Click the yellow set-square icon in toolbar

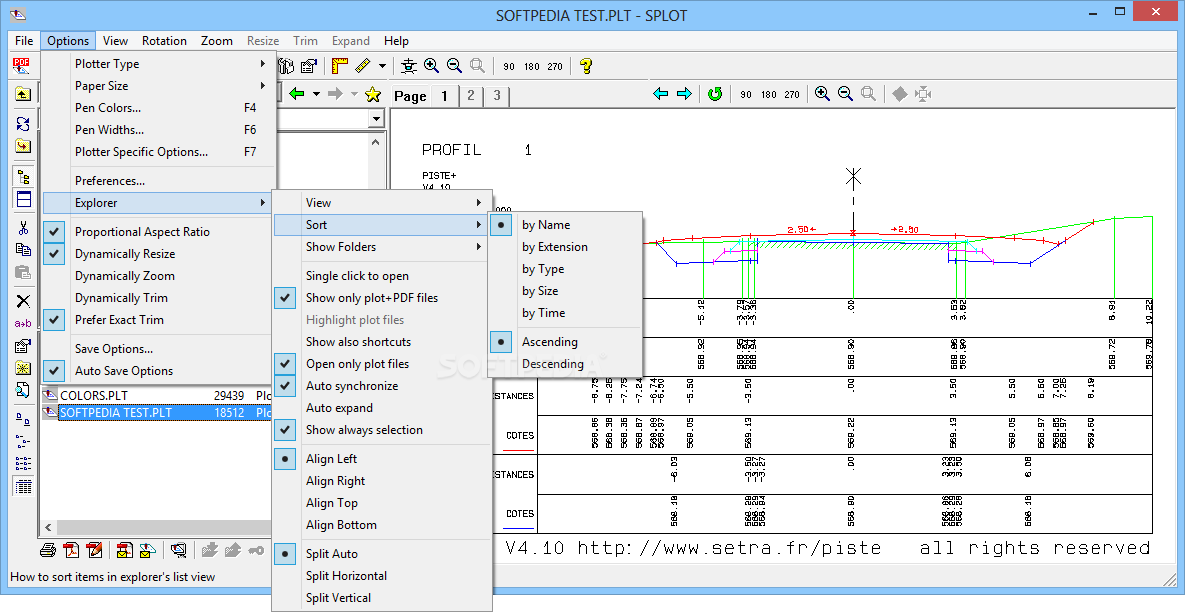[x=339, y=66]
